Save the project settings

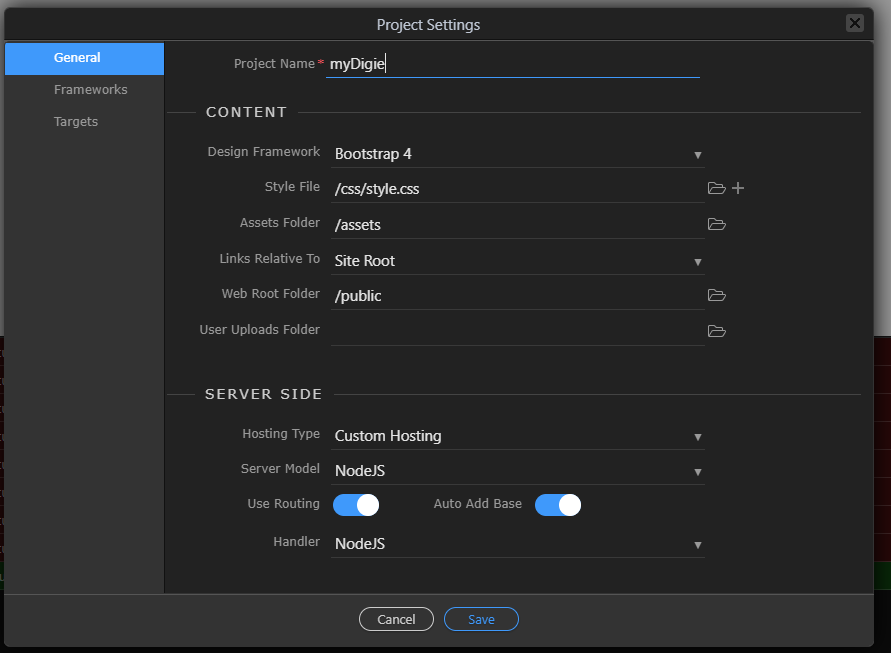[481, 620]
